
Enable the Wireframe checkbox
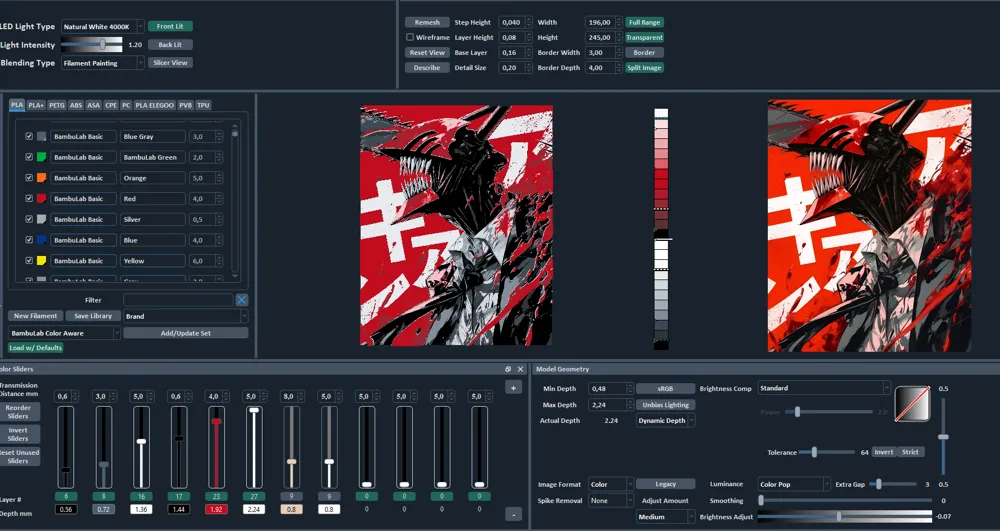[409, 38]
